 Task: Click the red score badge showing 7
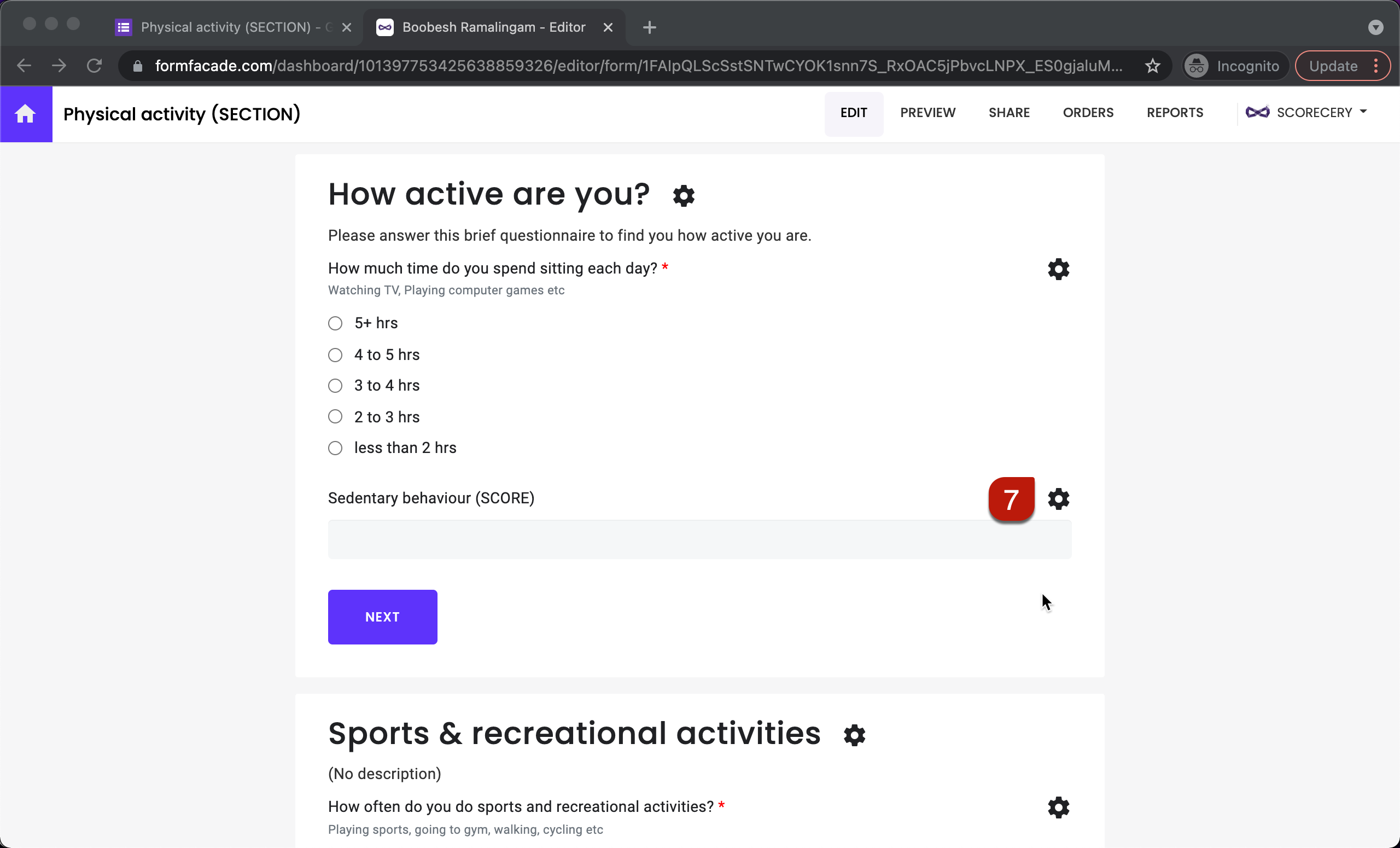click(1011, 499)
